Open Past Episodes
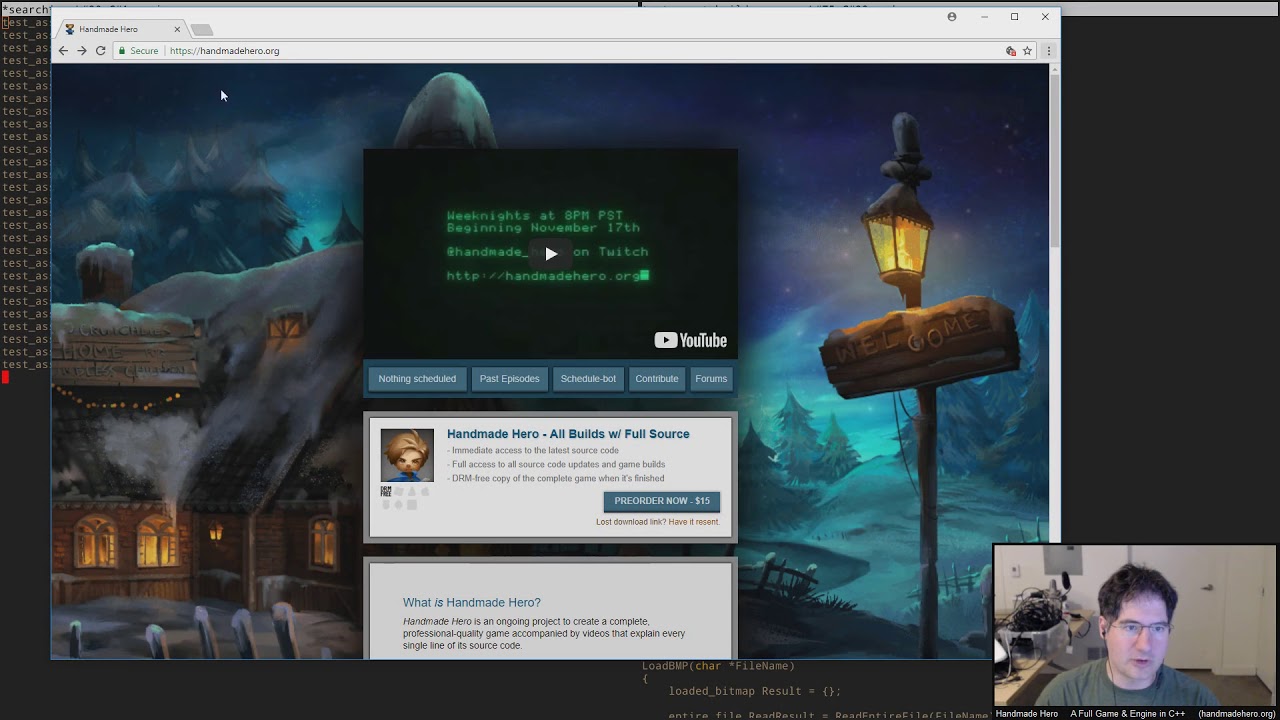1280x720 pixels. (509, 379)
